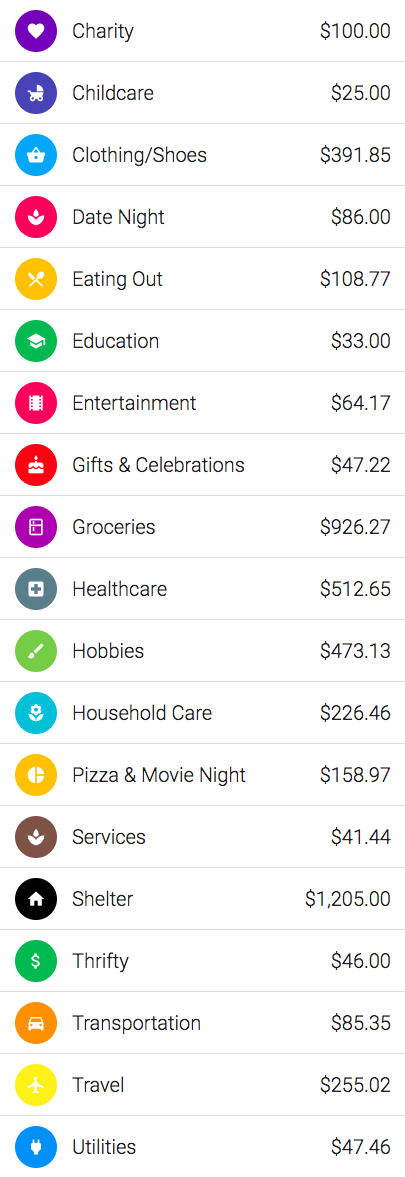Image resolution: width=405 pixels, height=1177 pixels.
Task: Select the orange car Transportation icon
Action: pos(36,1023)
